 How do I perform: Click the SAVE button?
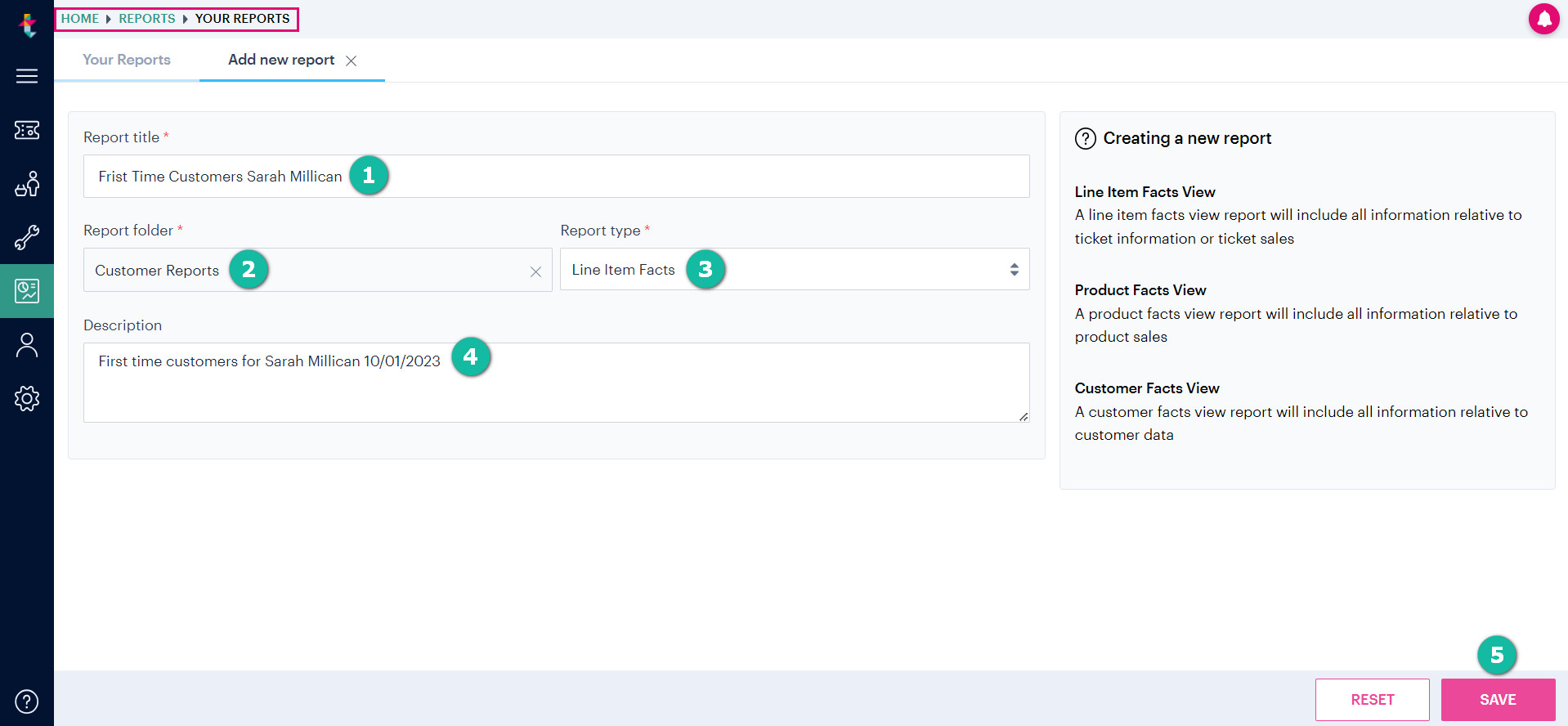pyautogui.click(x=1498, y=700)
